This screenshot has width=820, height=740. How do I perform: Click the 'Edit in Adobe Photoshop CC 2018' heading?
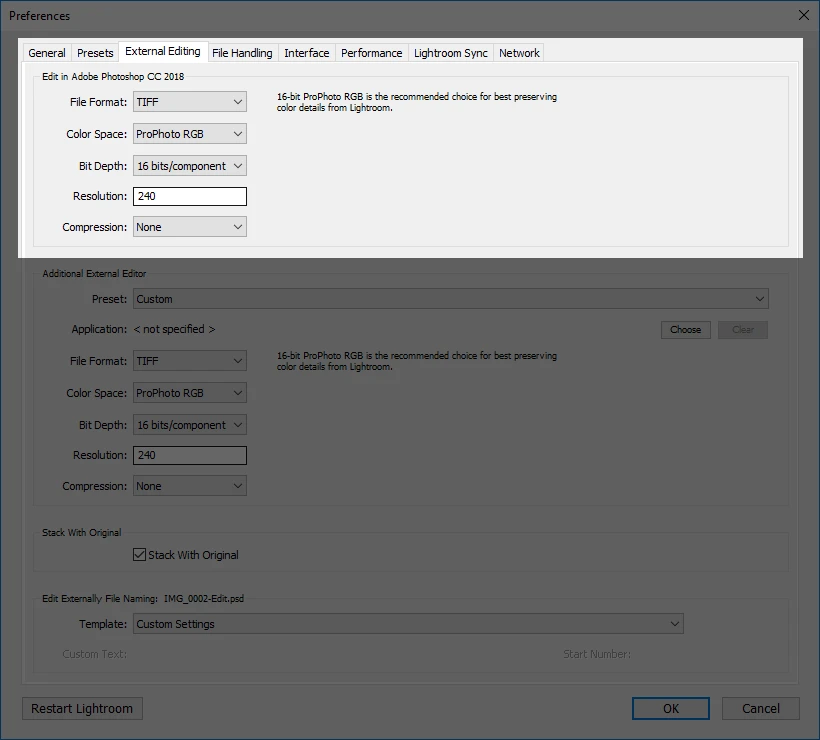[x=113, y=76]
